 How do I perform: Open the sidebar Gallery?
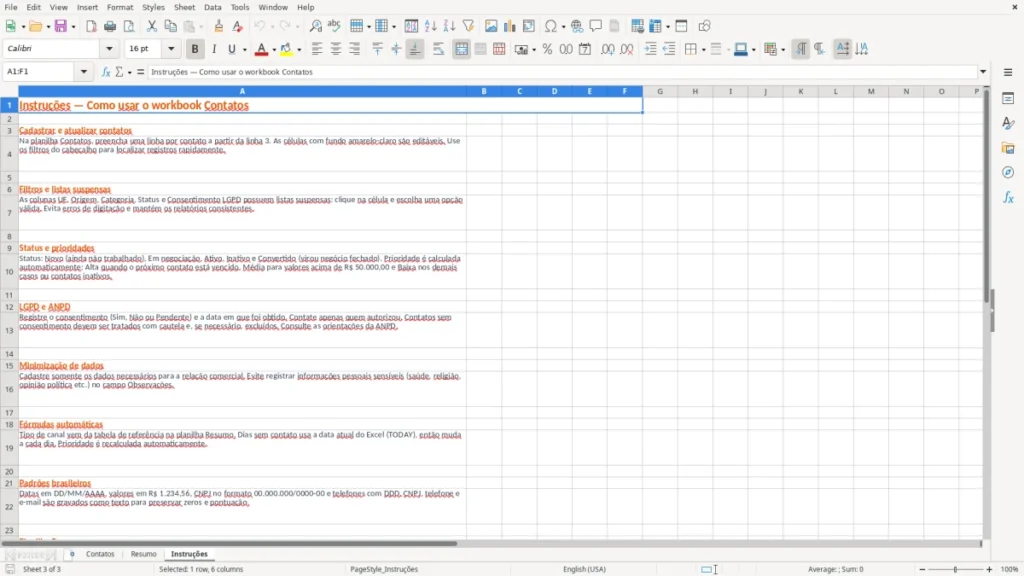(1008, 148)
